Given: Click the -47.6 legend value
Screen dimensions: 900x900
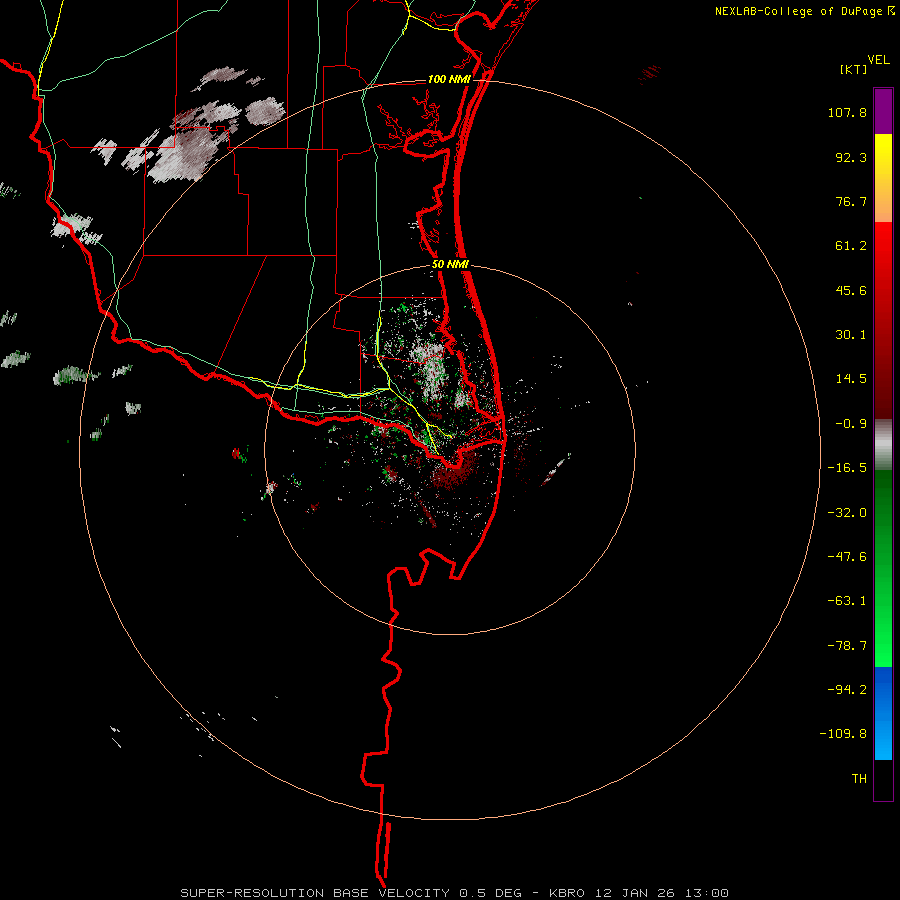Looking at the screenshot, I should (847, 557).
